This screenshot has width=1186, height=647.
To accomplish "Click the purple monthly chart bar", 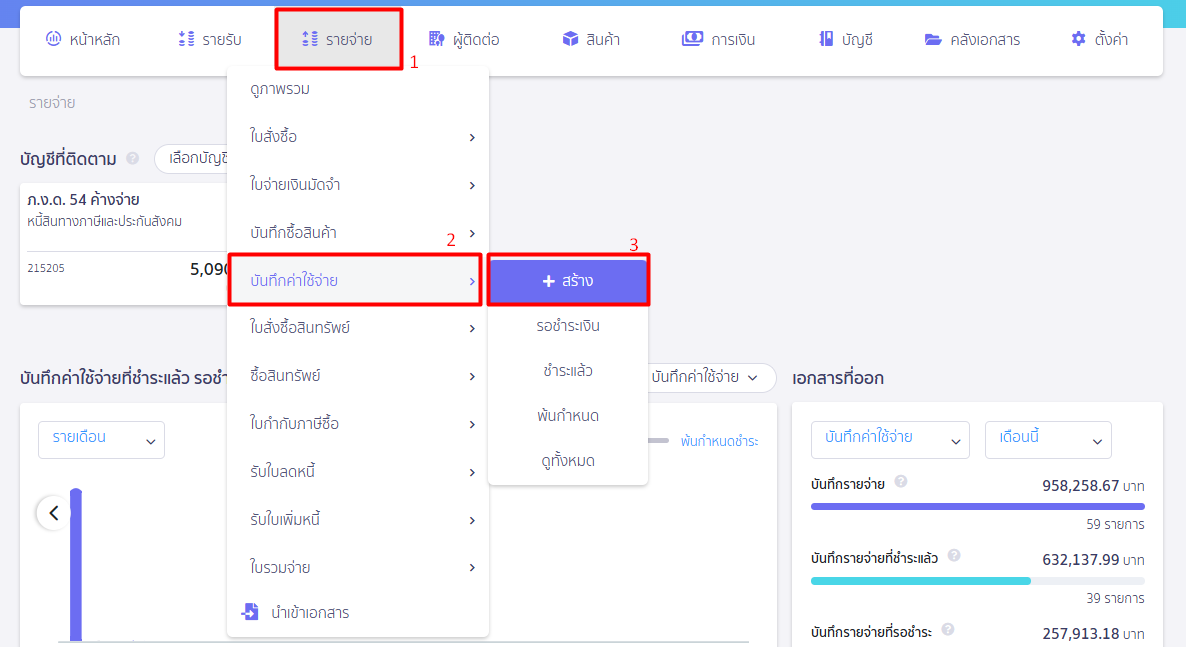I will point(76,565).
